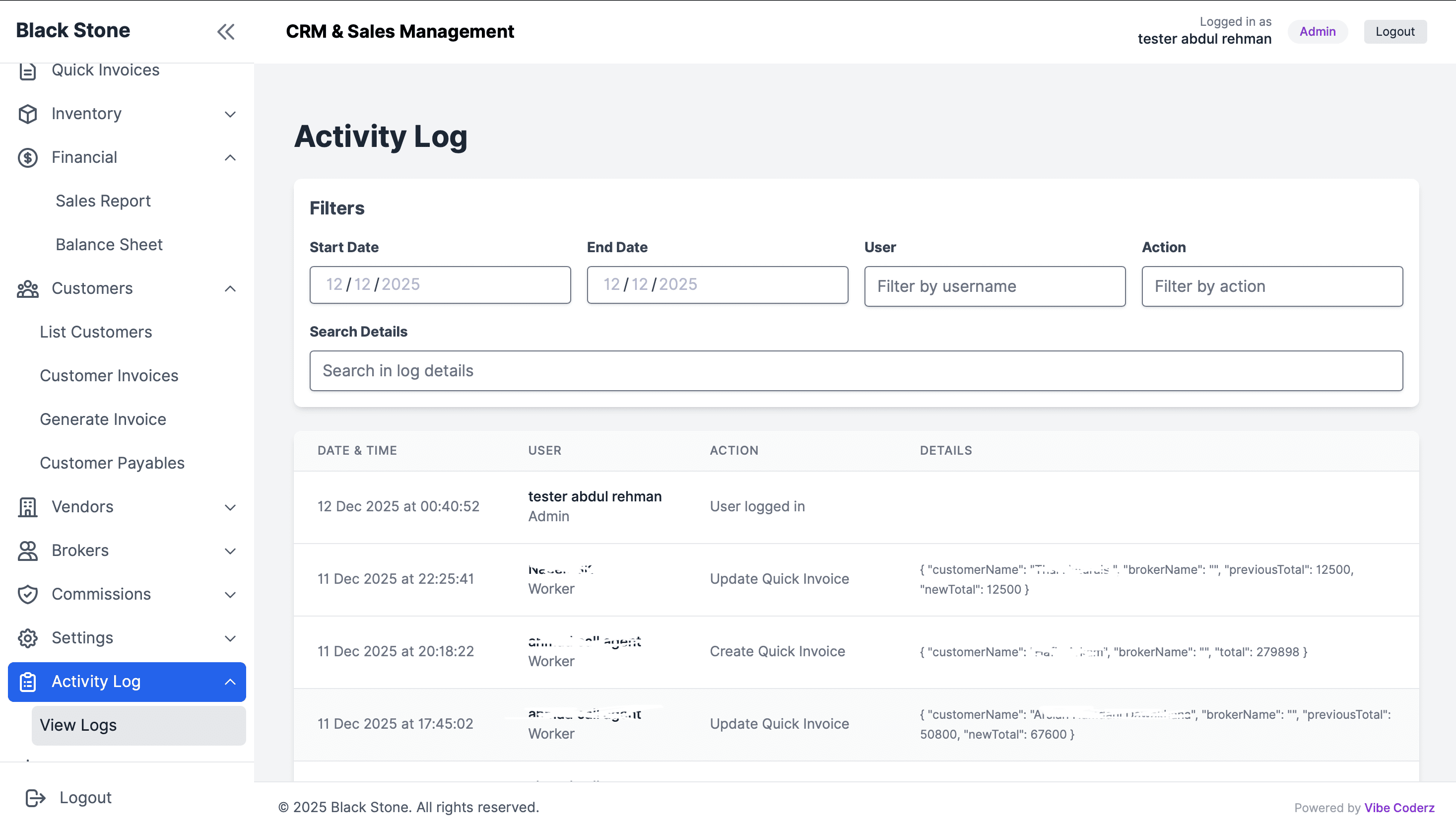The image size is (1456, 829).
Task: Click the Inventory menu label
Action: [x=86, y=114]
